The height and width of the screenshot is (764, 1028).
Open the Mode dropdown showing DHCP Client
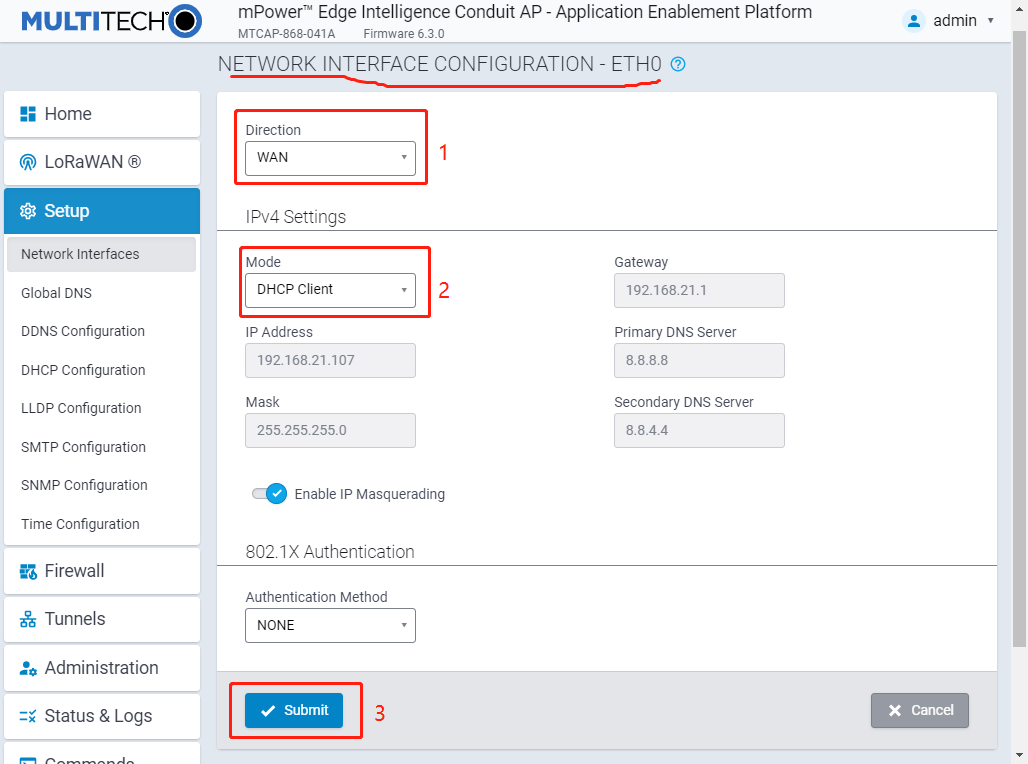[330, 290]
